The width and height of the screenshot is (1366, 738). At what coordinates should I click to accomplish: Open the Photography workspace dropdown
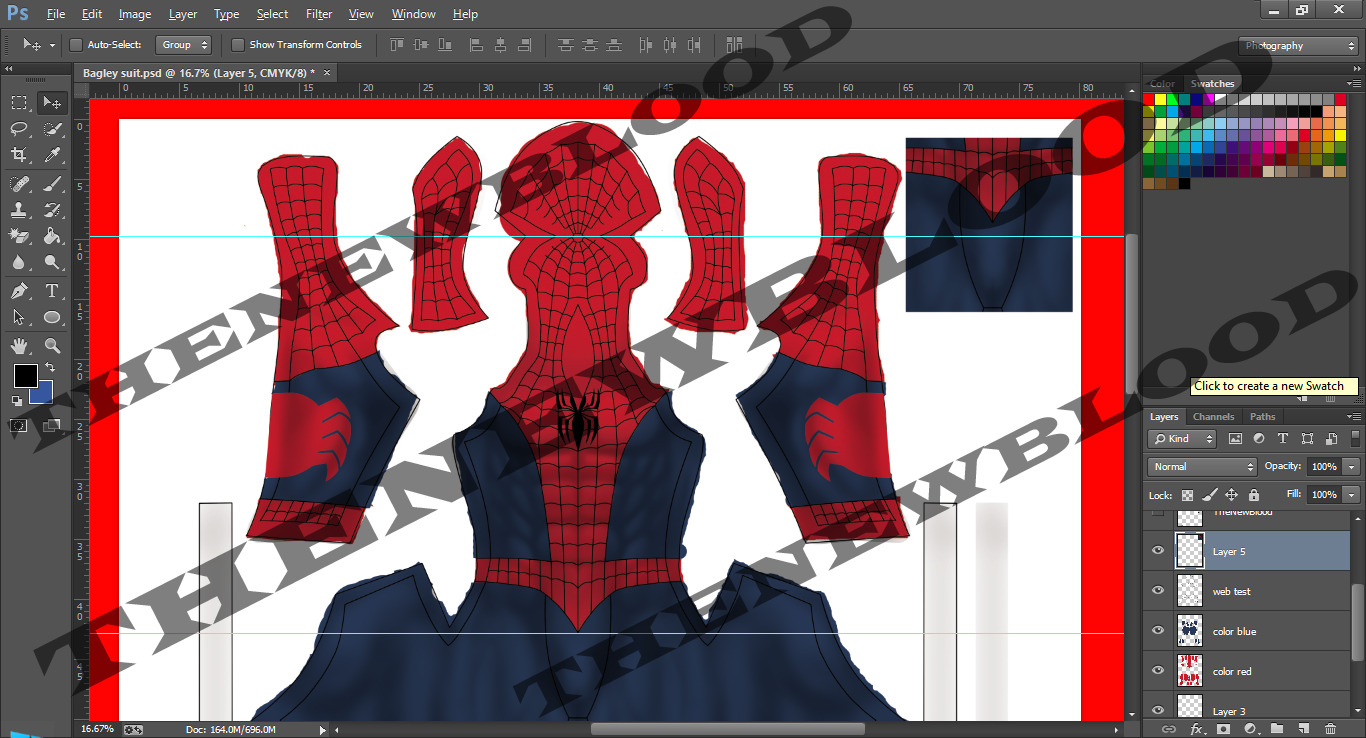(1298, 46)
